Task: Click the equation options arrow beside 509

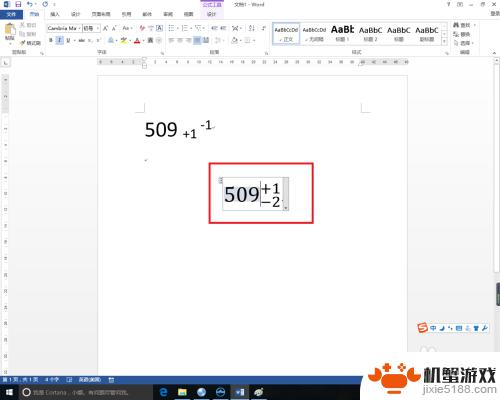Action: tap(286, 208)
